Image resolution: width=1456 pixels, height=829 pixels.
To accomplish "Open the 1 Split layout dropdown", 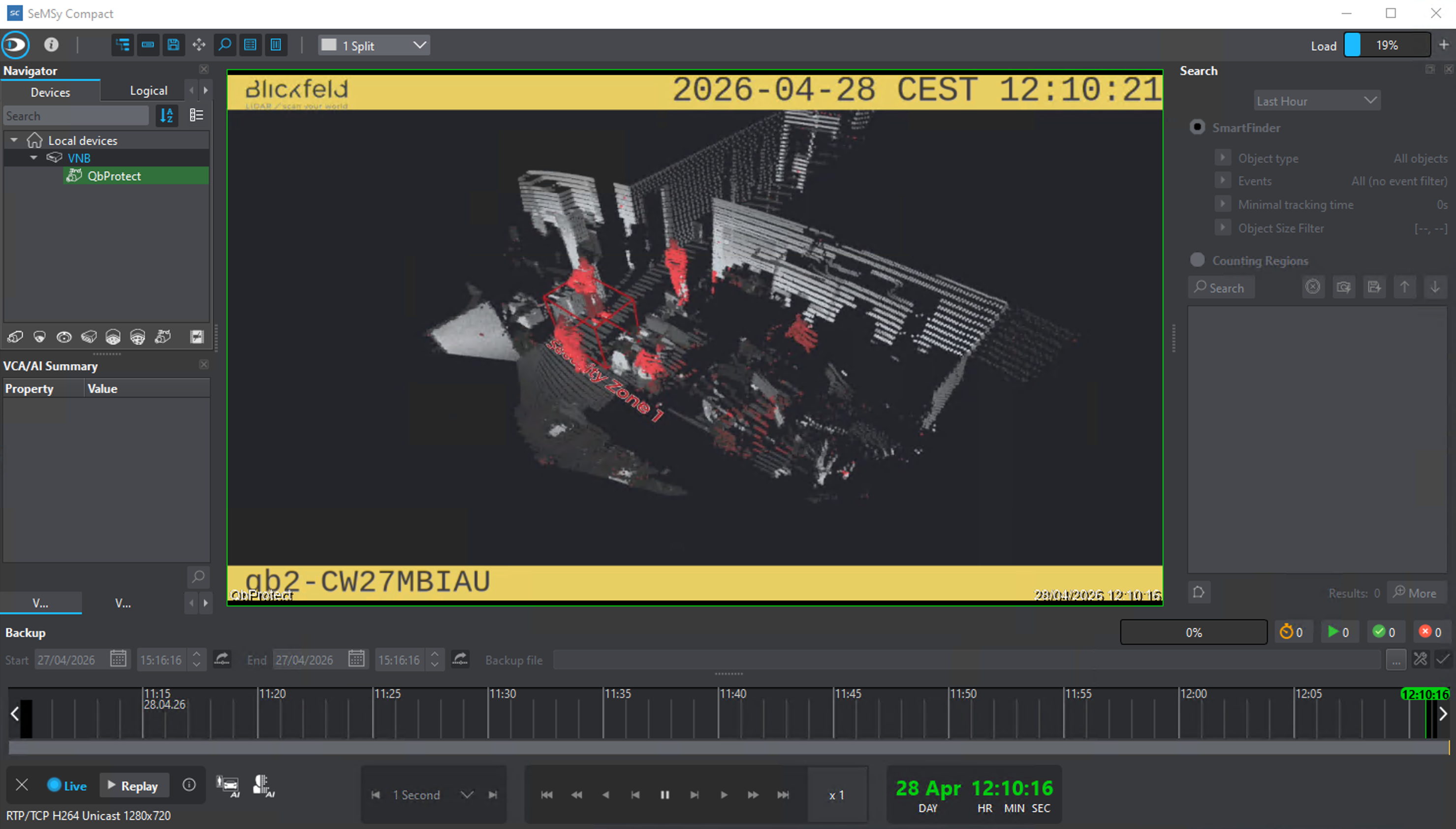I will 374,45.
